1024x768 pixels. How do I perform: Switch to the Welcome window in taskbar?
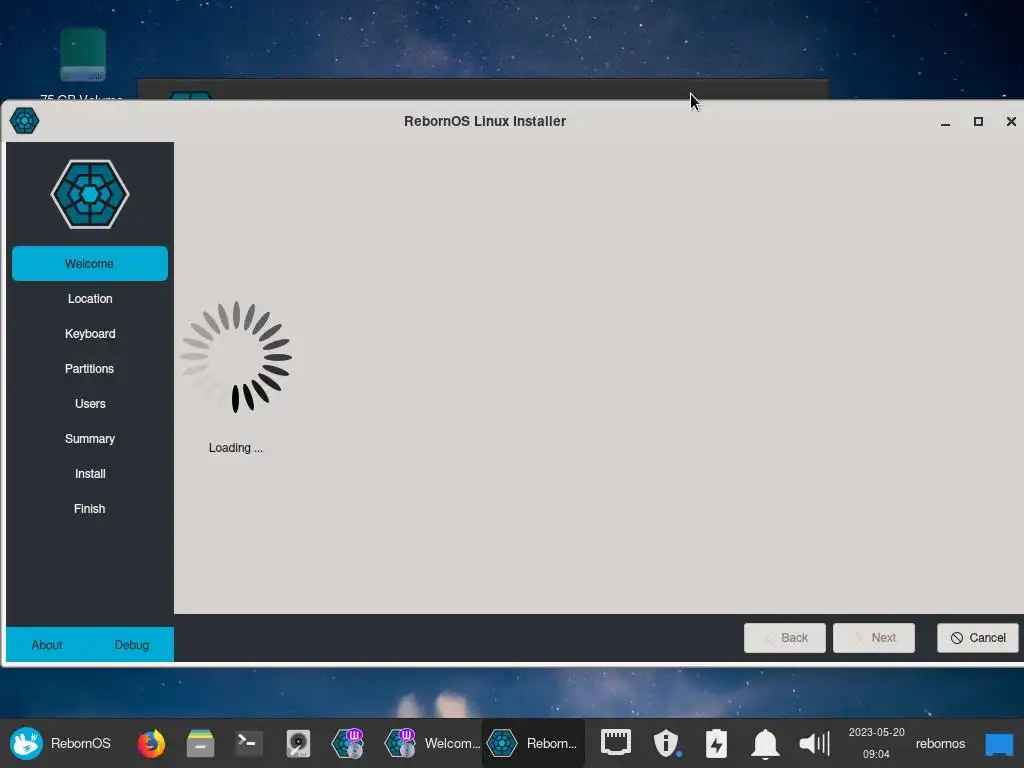tap(432, 743)
